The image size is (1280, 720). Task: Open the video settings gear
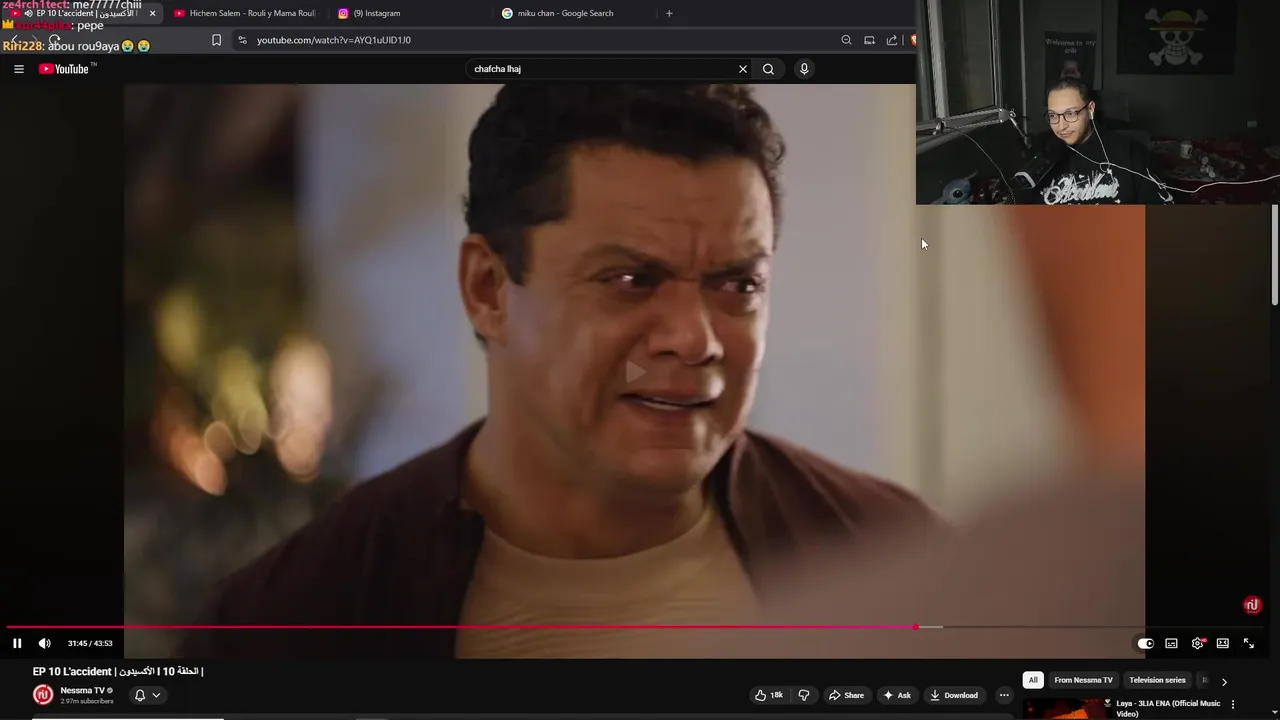[1197, 643]
